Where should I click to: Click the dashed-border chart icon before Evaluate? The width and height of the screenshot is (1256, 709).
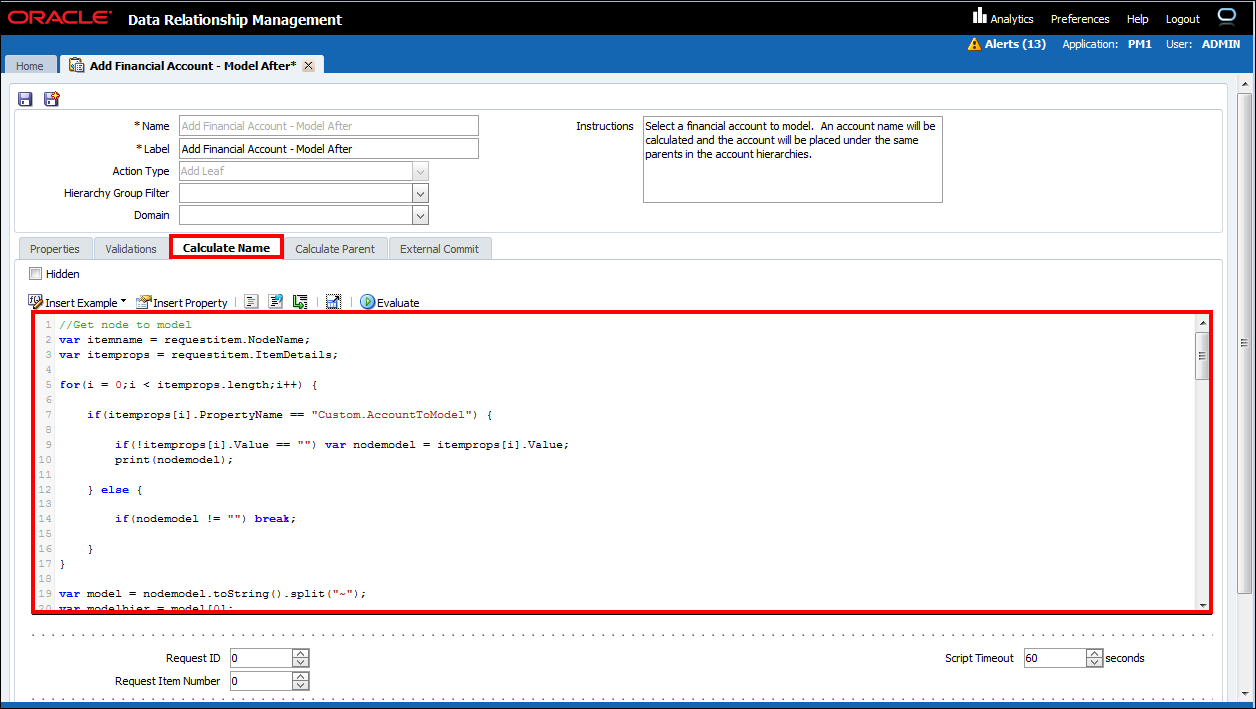click(334, 302)
